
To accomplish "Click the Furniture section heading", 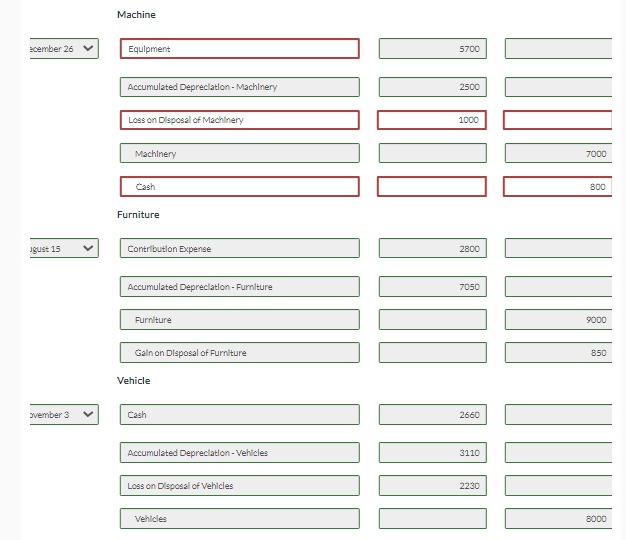I will point(138,215).
